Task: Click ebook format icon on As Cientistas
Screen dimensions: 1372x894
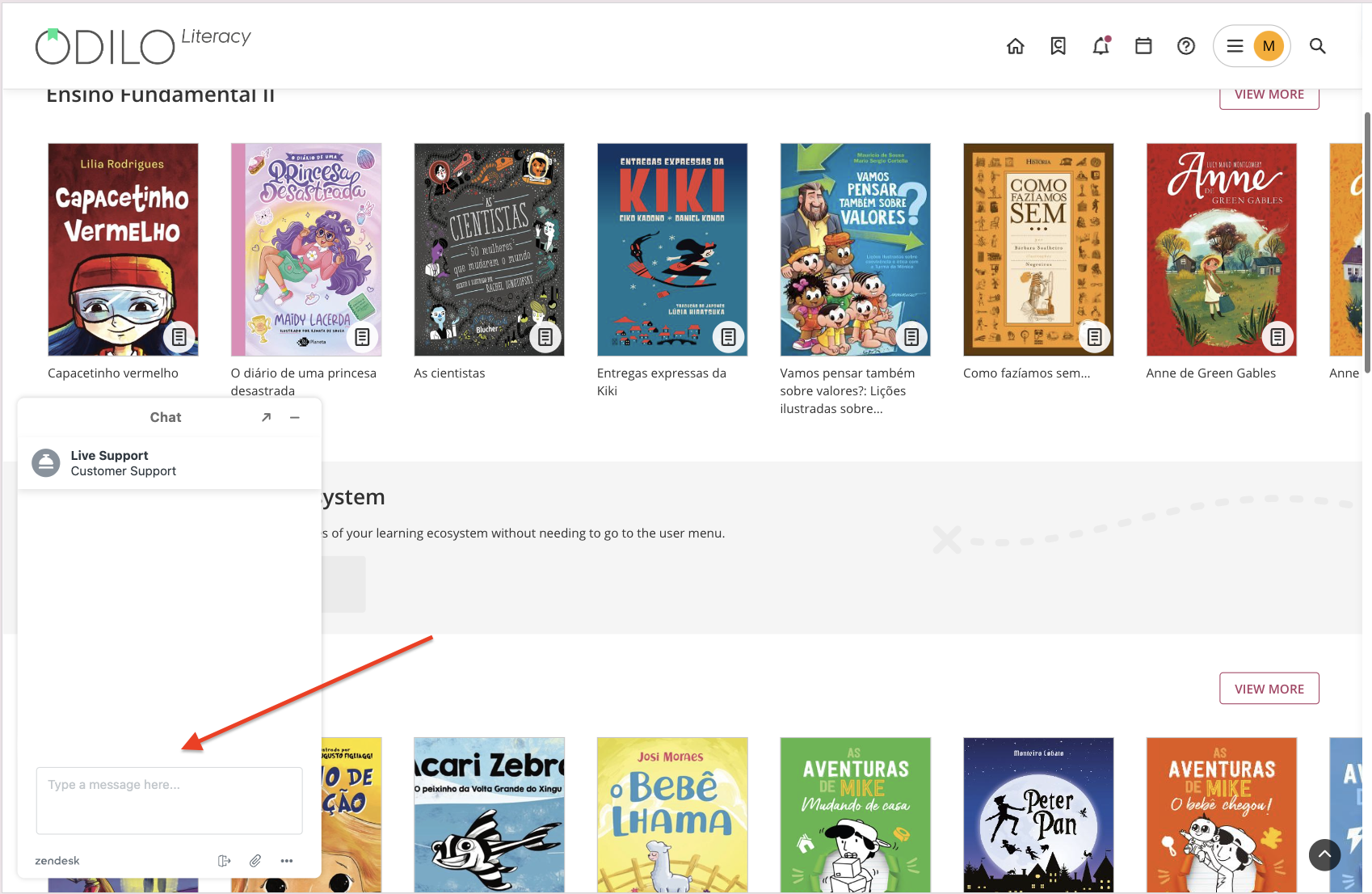Action: (545, 337)
